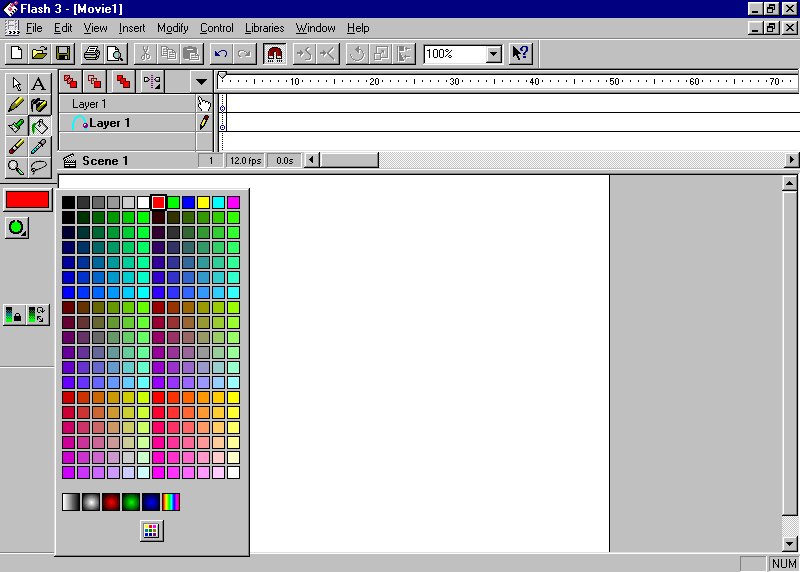Click the Open file toolbar icon
Image resolution: width=800 pixels, height=572 pixels.
click(x=39, y=54)
